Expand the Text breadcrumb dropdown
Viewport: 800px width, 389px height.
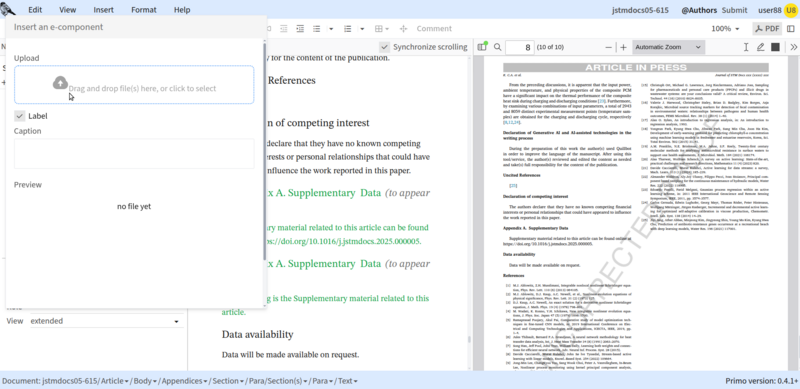[355, 381]
